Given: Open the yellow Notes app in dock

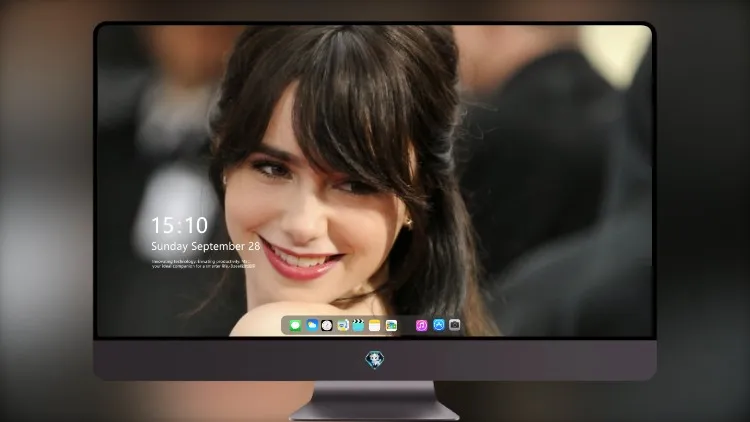Looking at the screenshot, I should click(375, 326).
